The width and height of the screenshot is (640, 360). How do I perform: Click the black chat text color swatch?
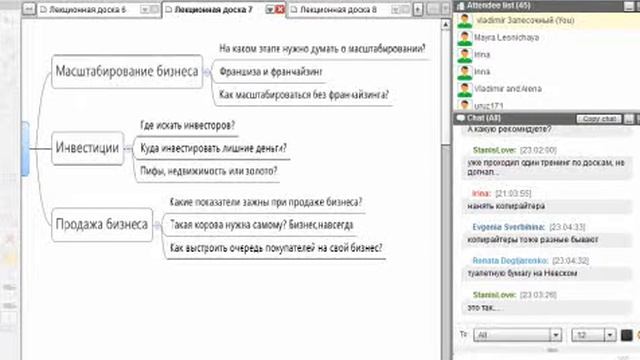(x=627, y=335)
